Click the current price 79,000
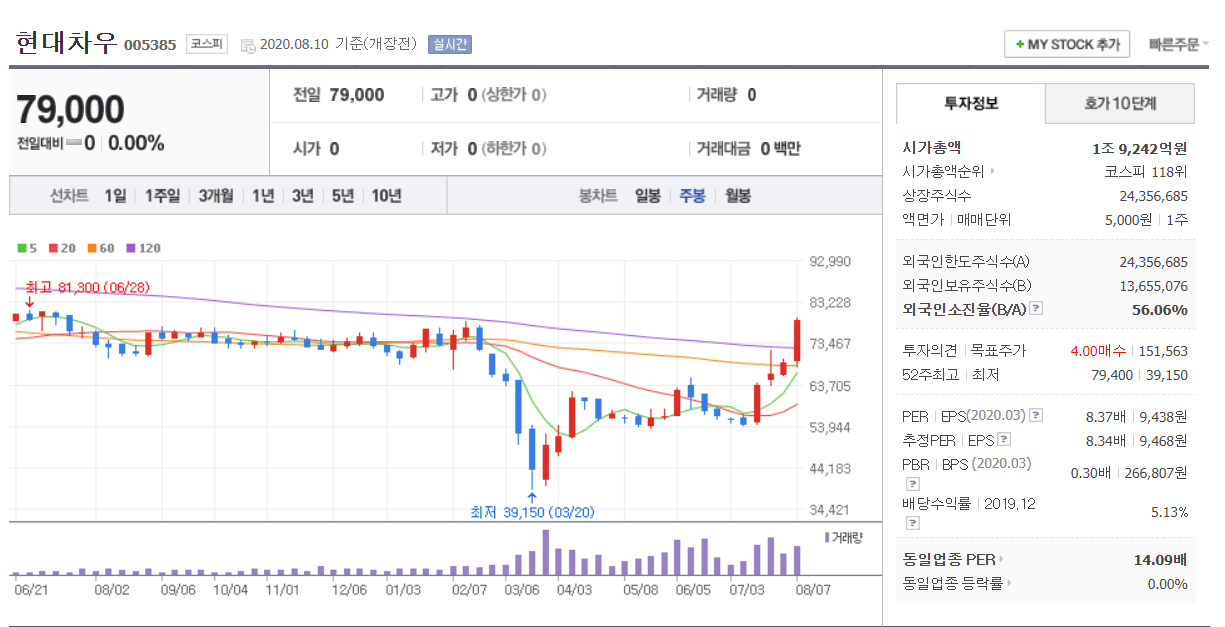Screen dimensions: 1225x627 pos(70,109)
